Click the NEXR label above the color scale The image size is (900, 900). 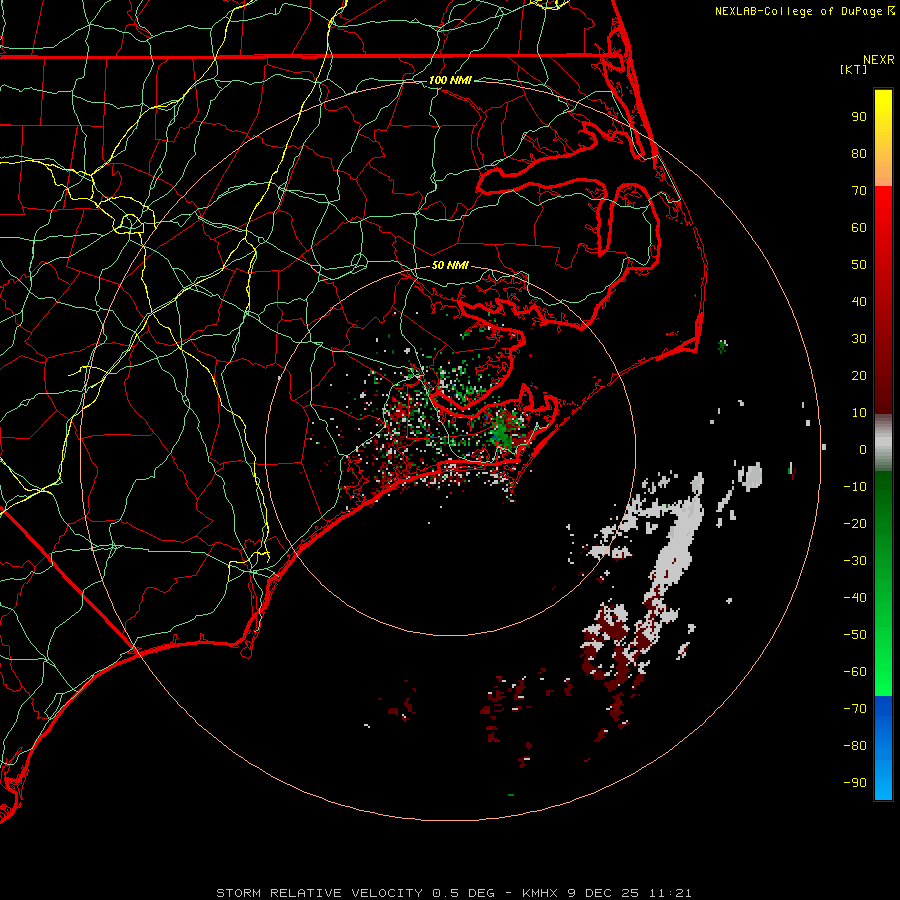tap(879, 60)
